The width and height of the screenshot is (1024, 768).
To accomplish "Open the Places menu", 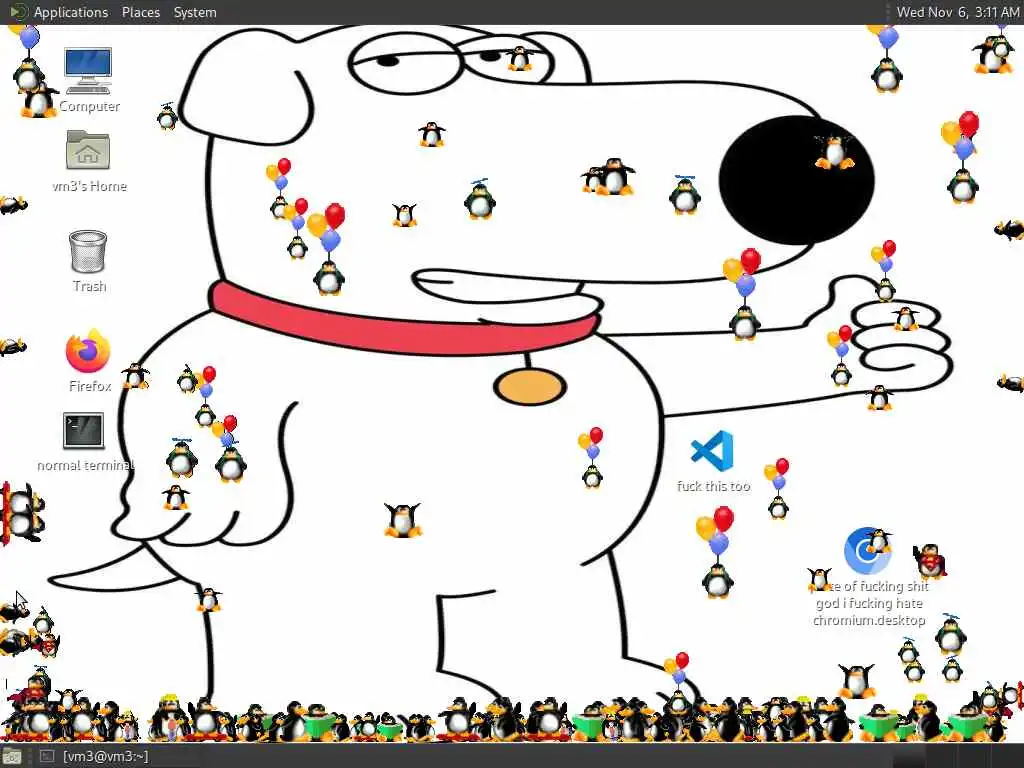I will click(140, 12).
